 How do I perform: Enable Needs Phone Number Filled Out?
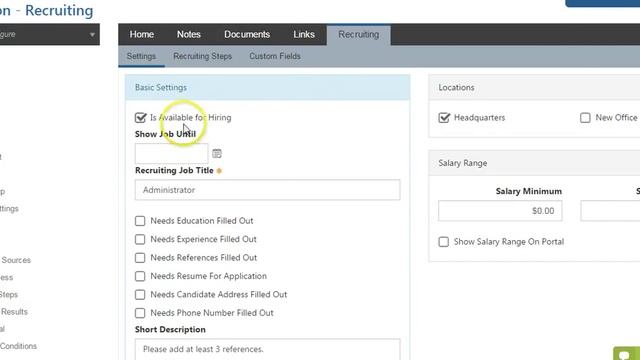pyautogui.click(x=140, y=313)
